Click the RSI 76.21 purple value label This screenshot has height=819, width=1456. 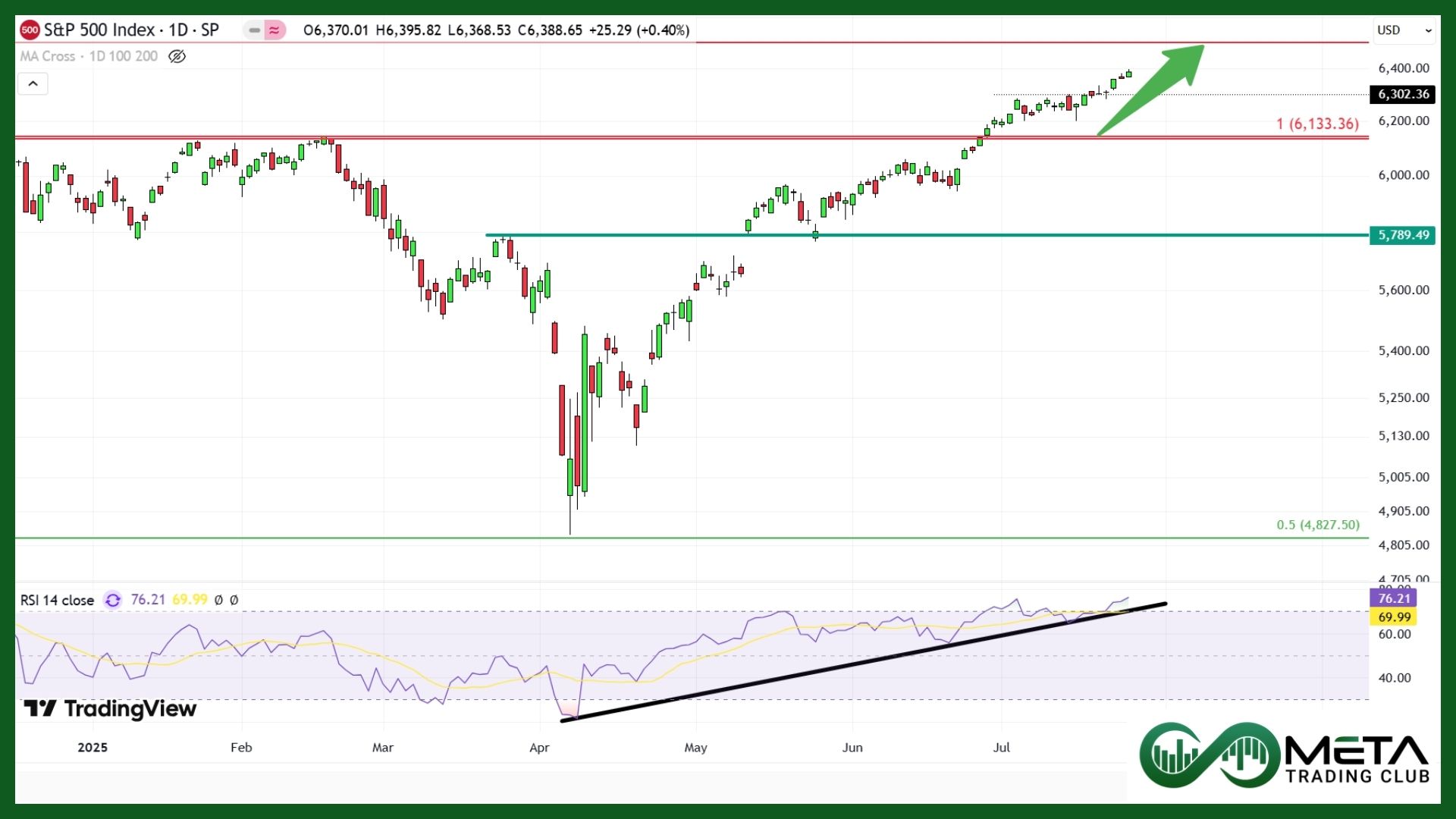1393,598
